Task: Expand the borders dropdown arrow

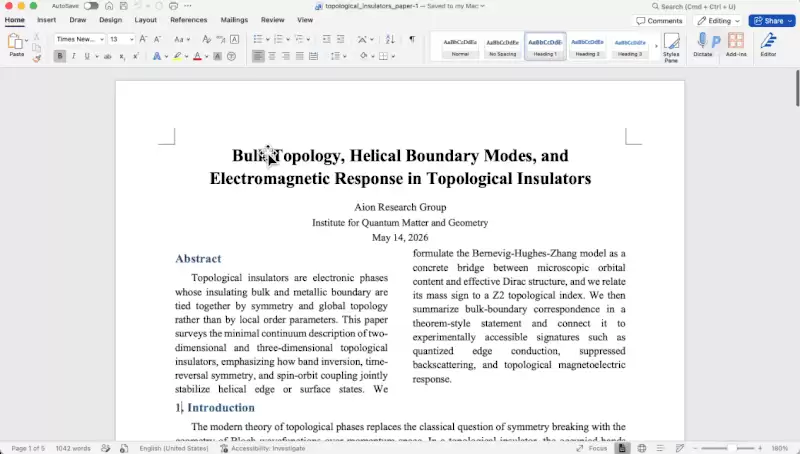Action: click(x=393, y=57)
